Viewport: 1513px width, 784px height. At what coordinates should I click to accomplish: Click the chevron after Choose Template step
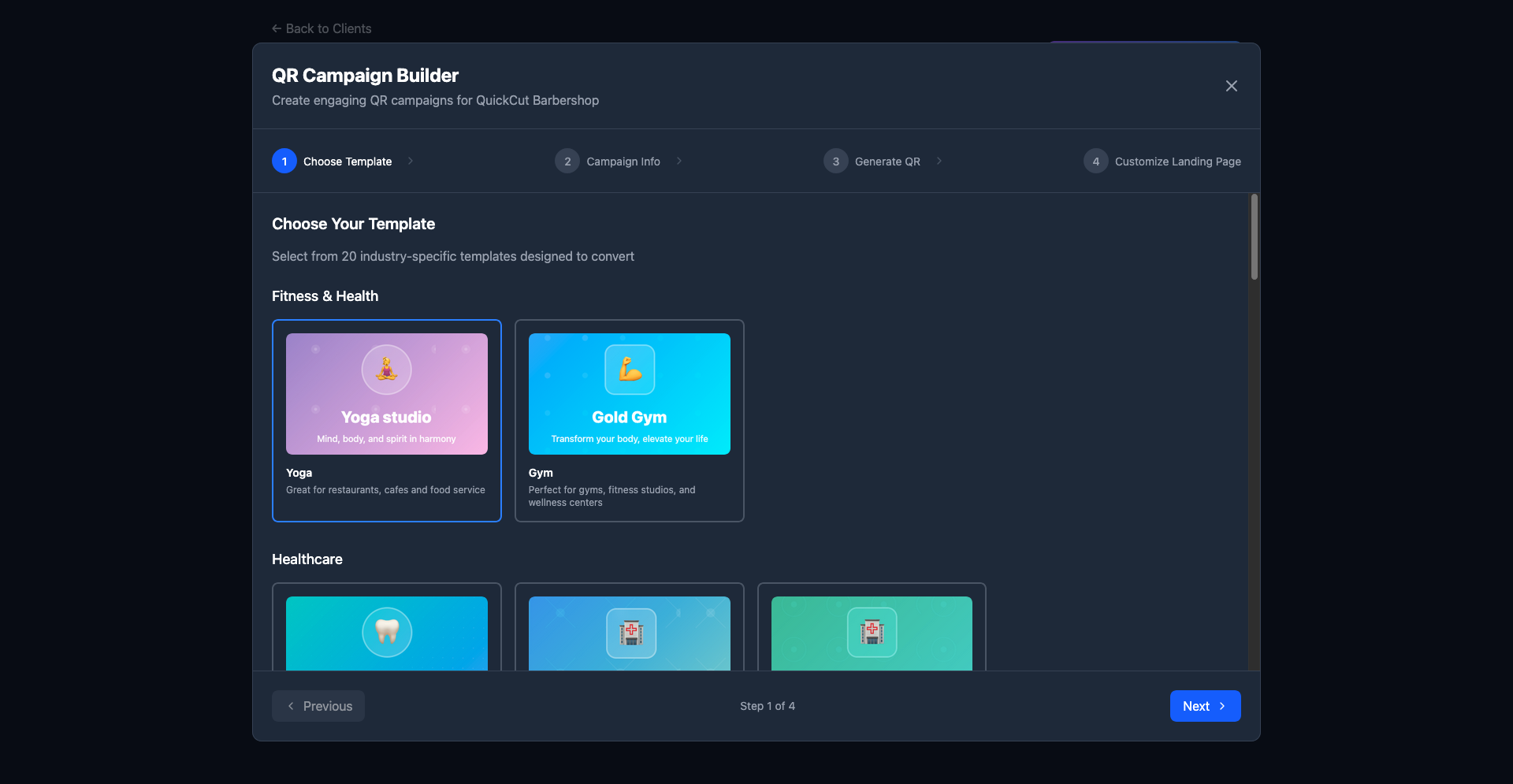(x=410, y=161)
